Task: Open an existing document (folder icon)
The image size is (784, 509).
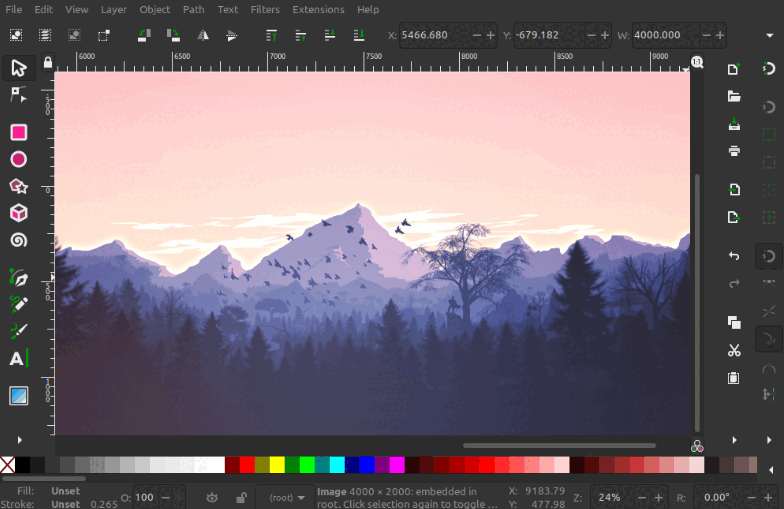Action: [x=734, y=96]
